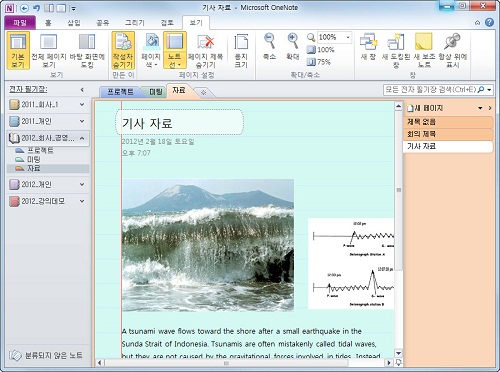Screen dimensions: 500x372
Task: Click the 확대 zoom in magnifier
Action: 293,47
